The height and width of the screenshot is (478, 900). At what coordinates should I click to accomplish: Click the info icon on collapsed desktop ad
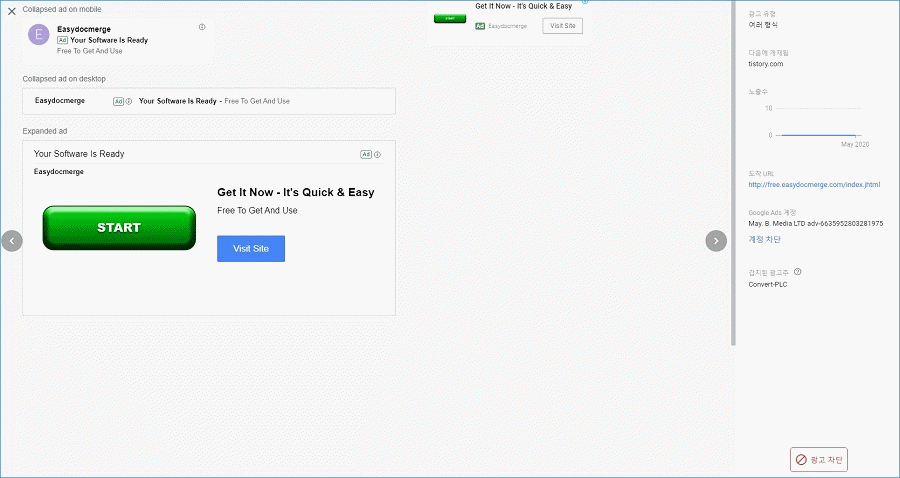coord(129,102)
